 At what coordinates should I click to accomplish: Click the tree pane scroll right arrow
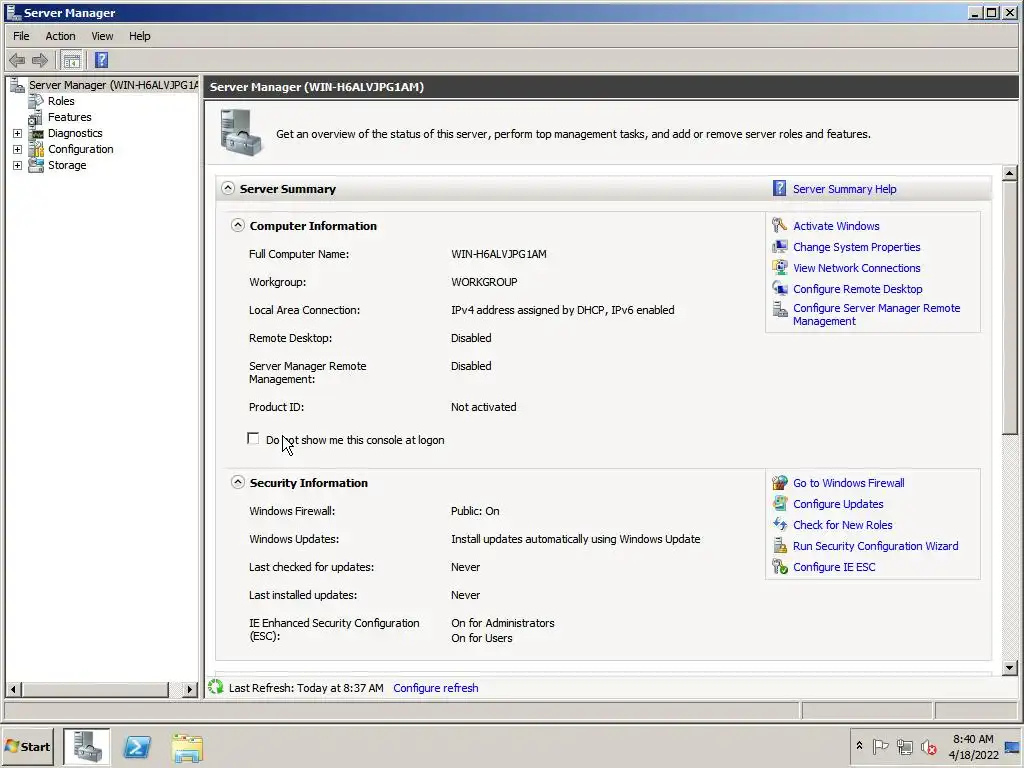189,689
